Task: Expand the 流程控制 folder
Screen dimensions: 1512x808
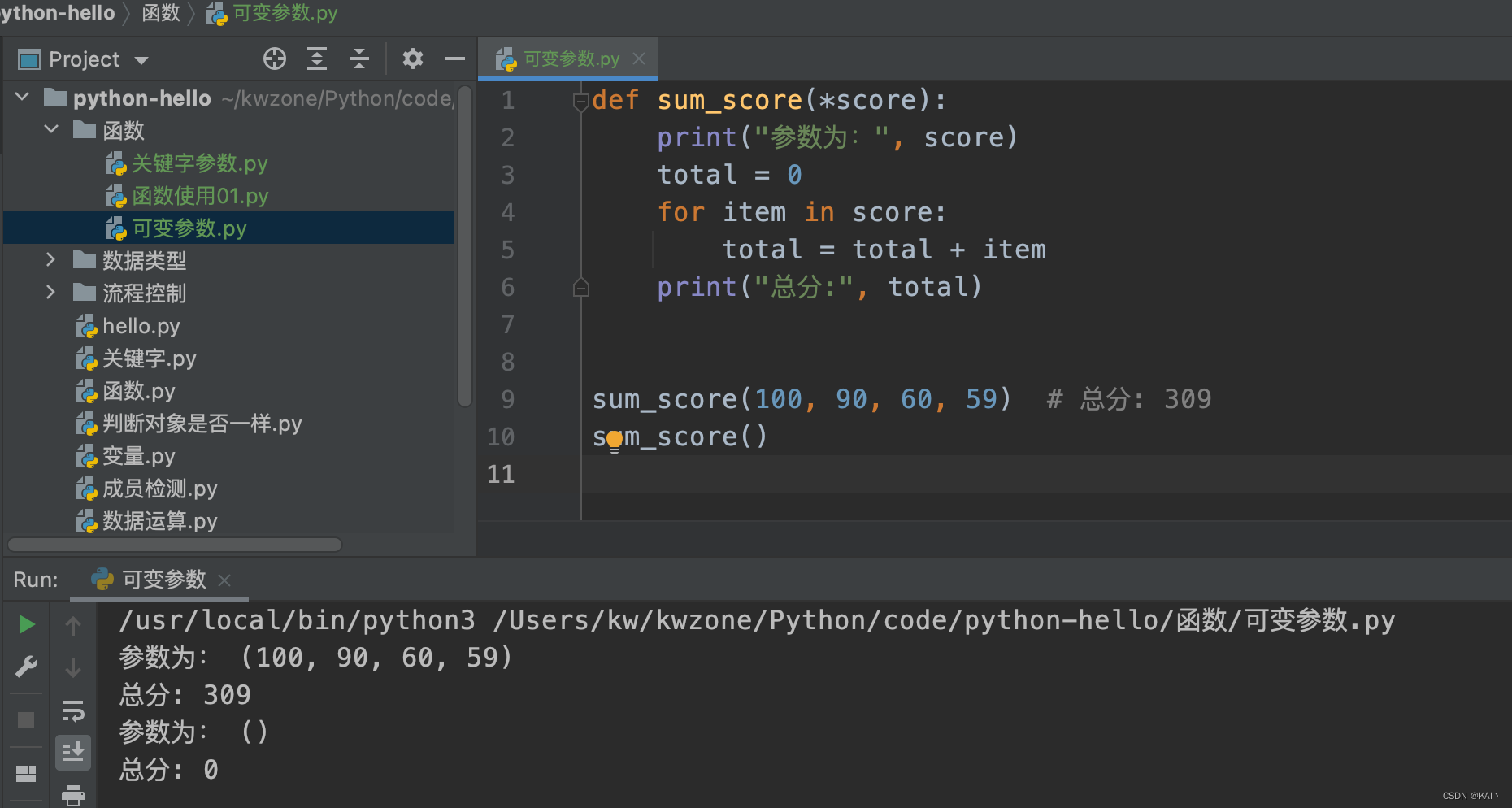Action: [51, 292]
